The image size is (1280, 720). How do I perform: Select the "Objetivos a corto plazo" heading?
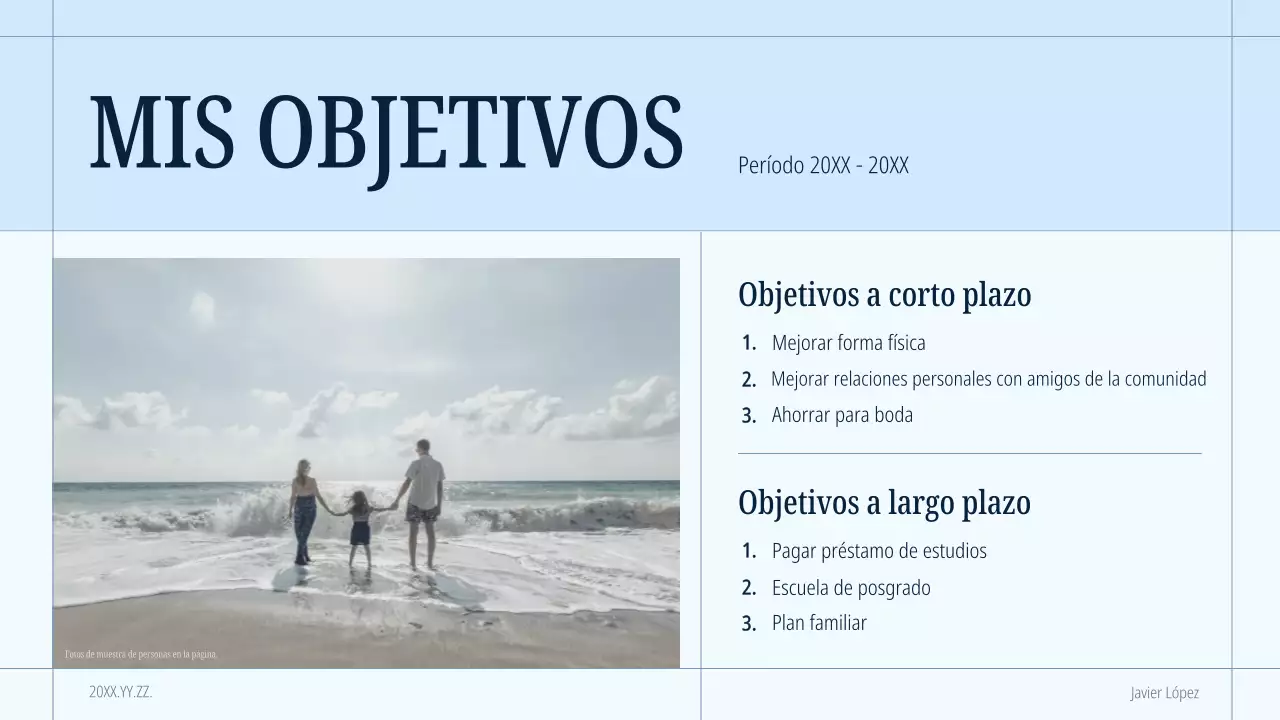884,295
